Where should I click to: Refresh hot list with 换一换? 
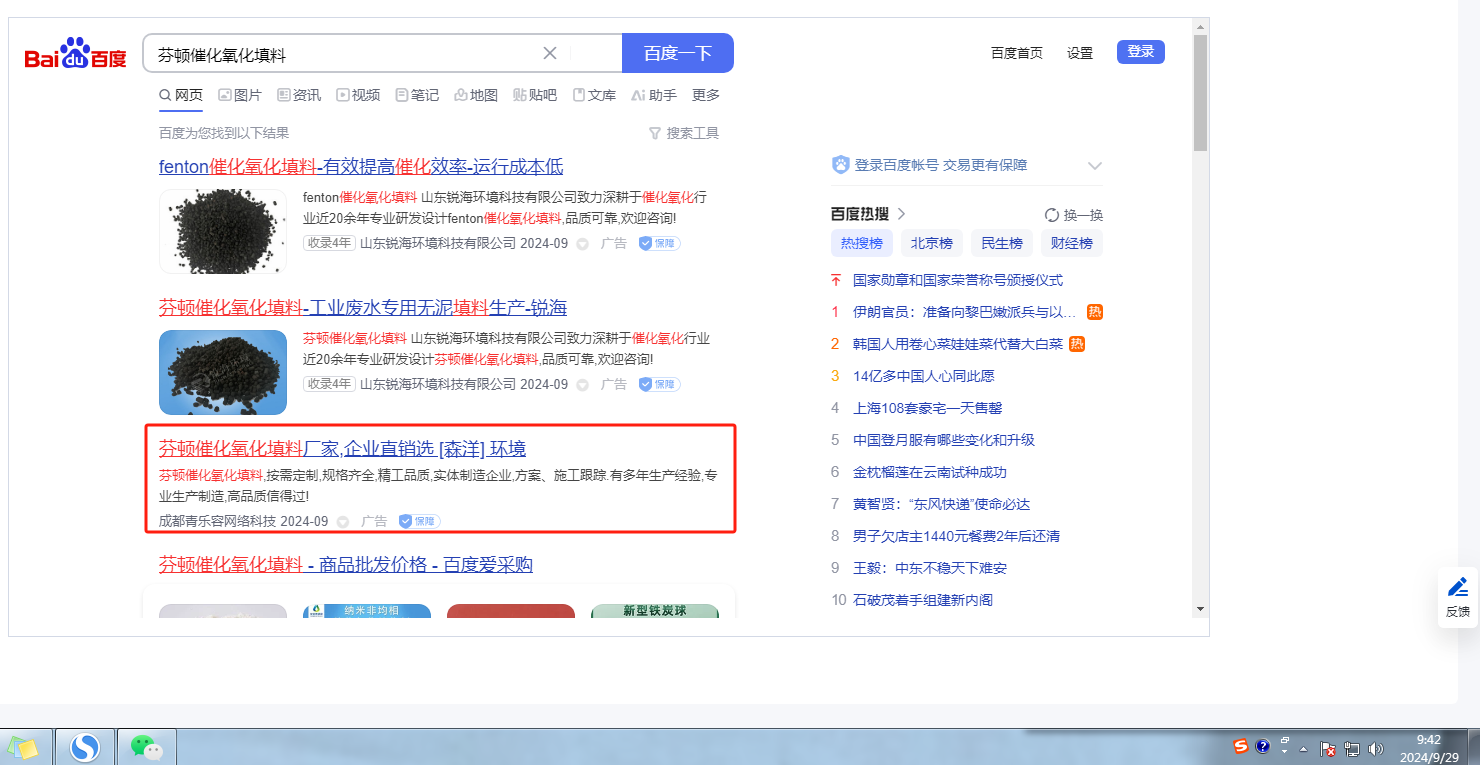[1074, 215]
